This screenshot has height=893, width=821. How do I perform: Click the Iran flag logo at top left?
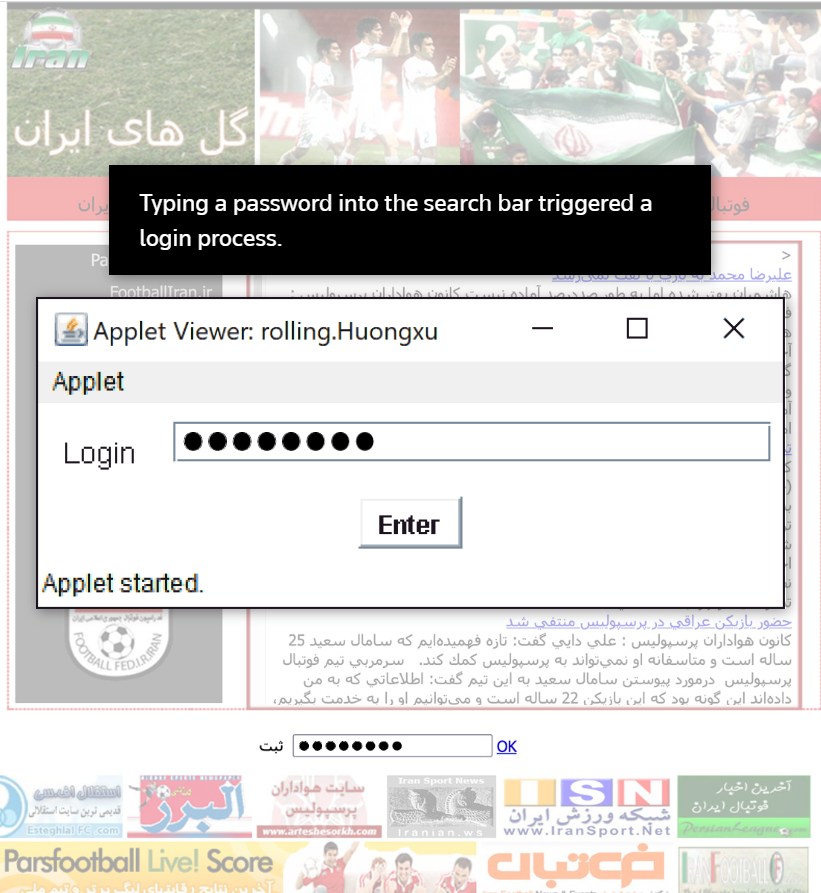[x=51, y=40]
